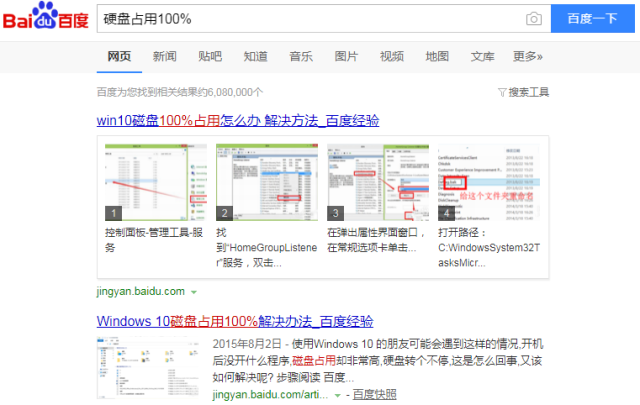Click the 打开路径 C:WindowsSystem32 caption
640x405 pixels.
coord(489,248)
